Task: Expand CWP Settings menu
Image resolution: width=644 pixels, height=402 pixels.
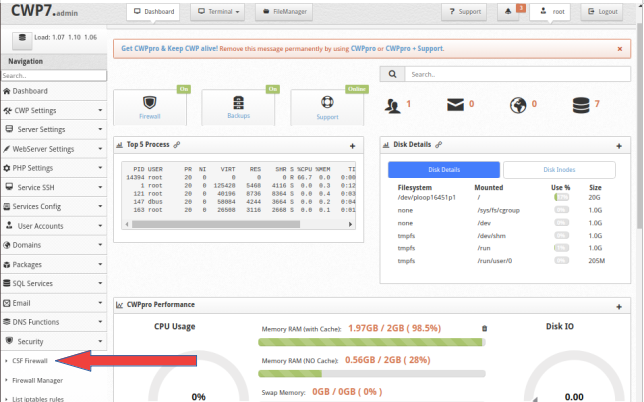Action: [54, 110]
